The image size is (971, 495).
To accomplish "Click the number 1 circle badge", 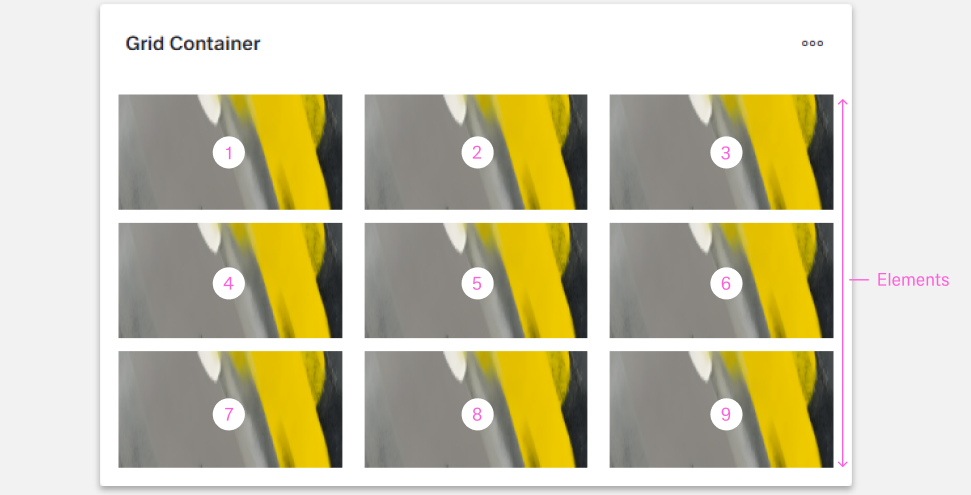I will coord(229,152).
